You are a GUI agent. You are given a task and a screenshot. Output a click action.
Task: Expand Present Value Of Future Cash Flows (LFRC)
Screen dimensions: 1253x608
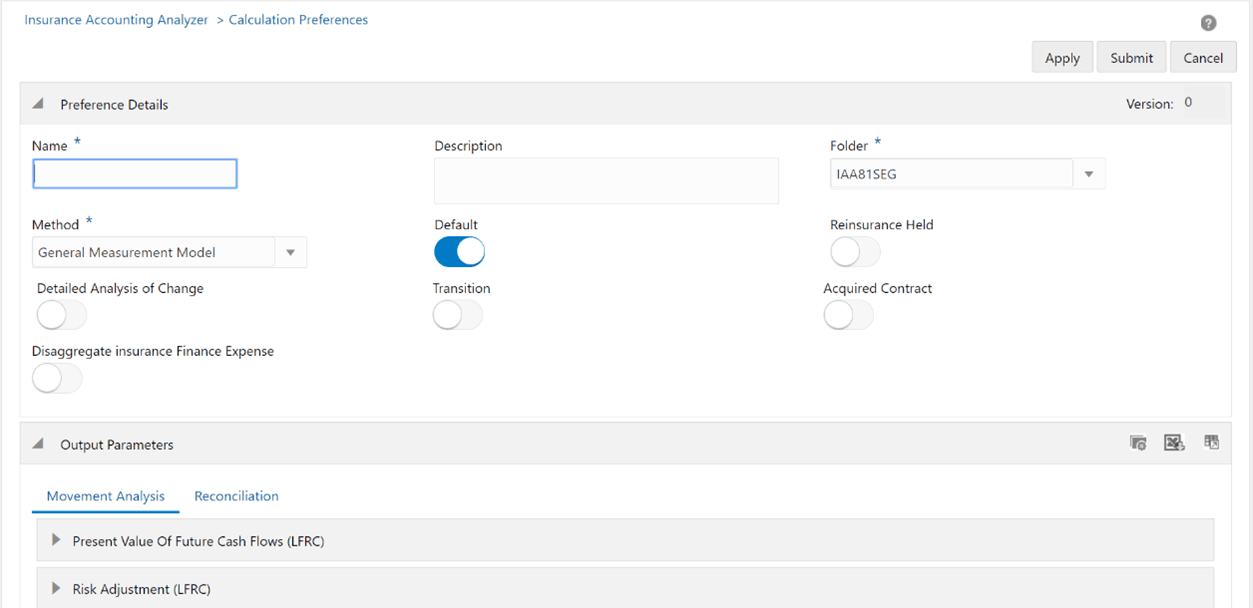point(56,539)
